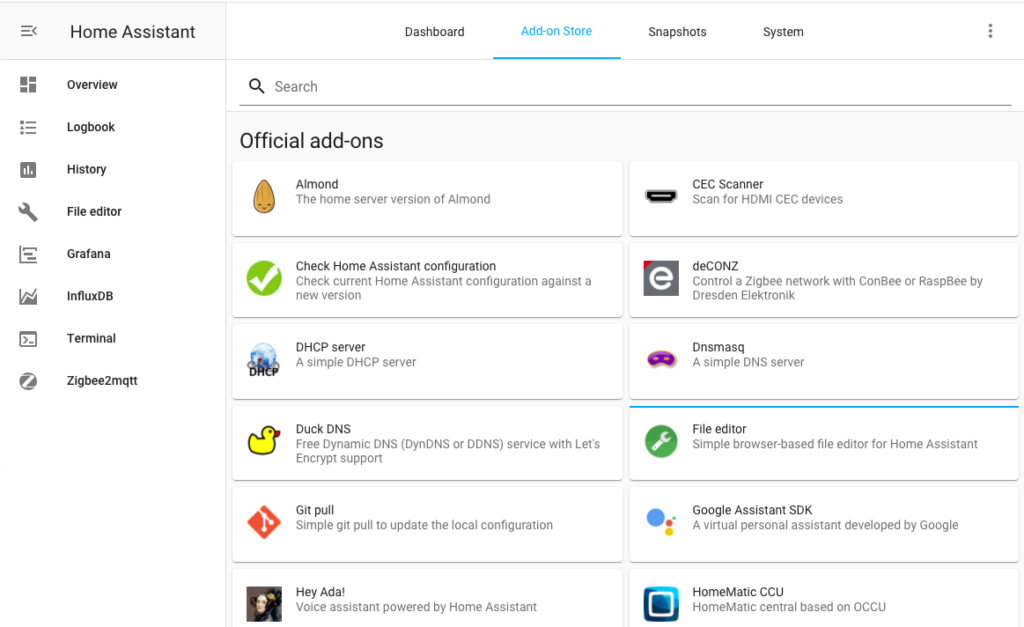Open the Google Assistant SDK add-on title
The height and width of the screenshot is (627, 1024).
[x=752, y=509]
